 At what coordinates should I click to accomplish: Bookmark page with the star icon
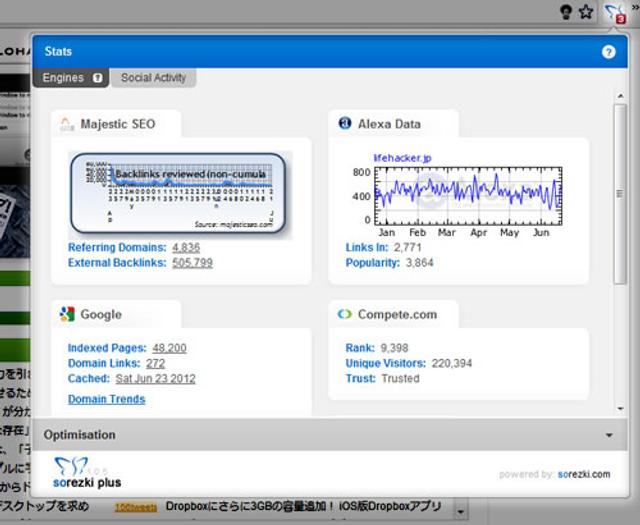tap(586, 12)
